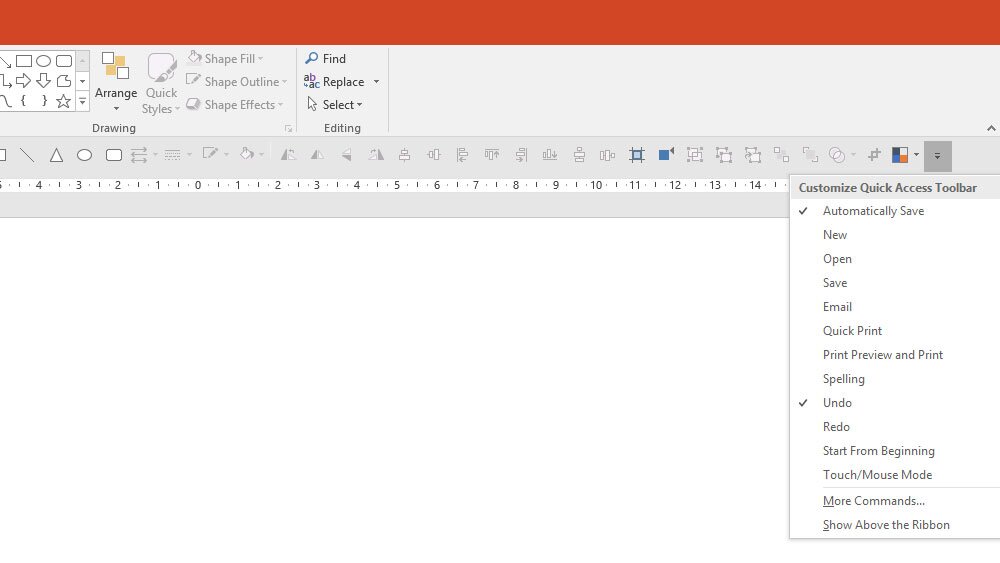The height and width of the screenshot is (563, 1000).
Task: Pick the oval shape tool in the toolbar
Action: pyautogui.click(x=85, y=155)
